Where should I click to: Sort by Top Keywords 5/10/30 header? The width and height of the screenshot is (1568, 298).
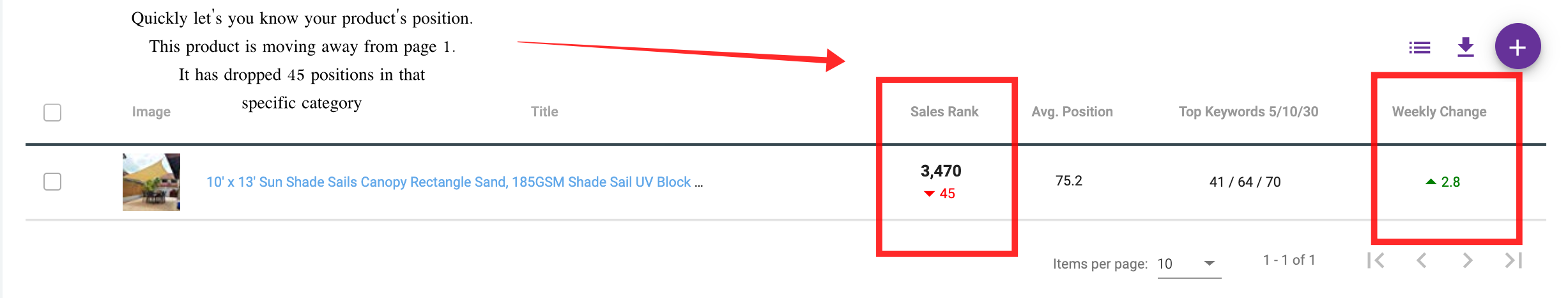point(1249,112)
